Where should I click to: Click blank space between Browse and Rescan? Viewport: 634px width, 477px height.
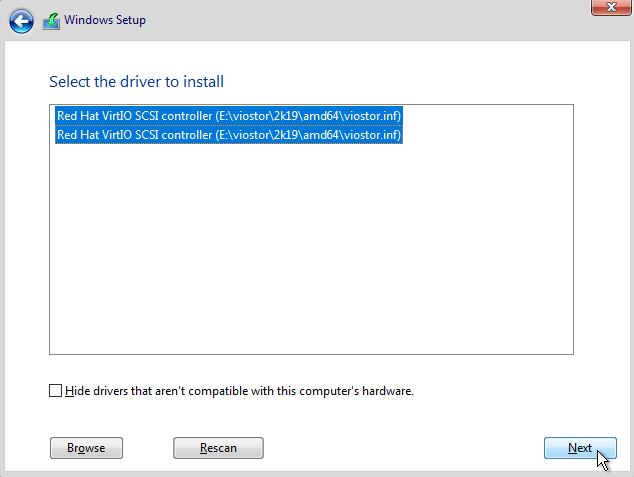coord(148,448)
